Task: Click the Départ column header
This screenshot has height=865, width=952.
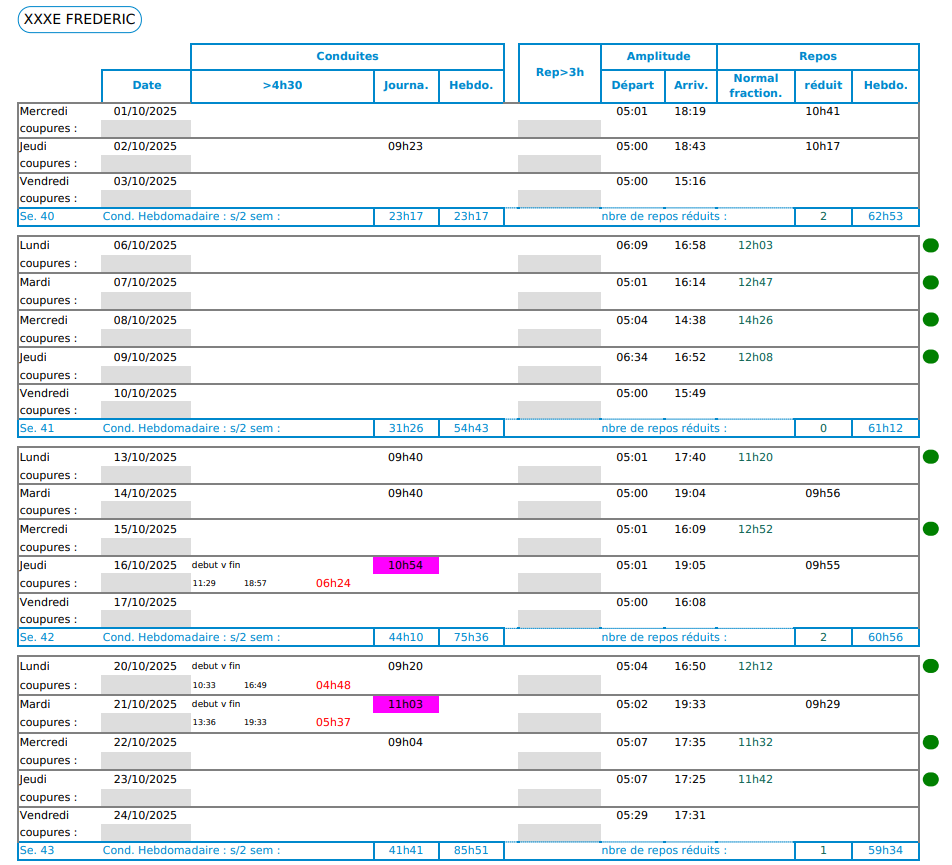Action: pyautogui.click(x=633, y=86)
